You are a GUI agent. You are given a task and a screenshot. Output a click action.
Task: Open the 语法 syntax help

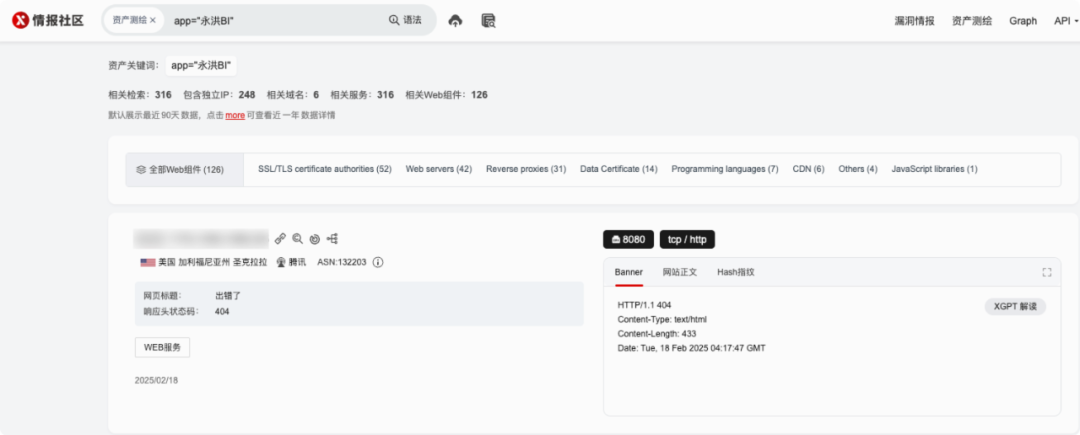[x=405, y=21]
